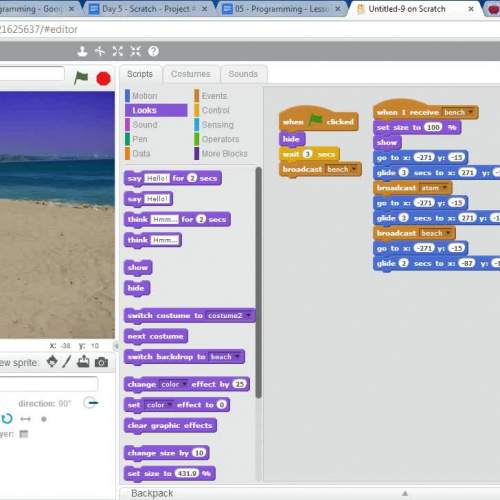Viewport: 500px width, 500px height.
Task: Edit Hello! text in say for 2 secs block
Action: (x=157, y=178)
